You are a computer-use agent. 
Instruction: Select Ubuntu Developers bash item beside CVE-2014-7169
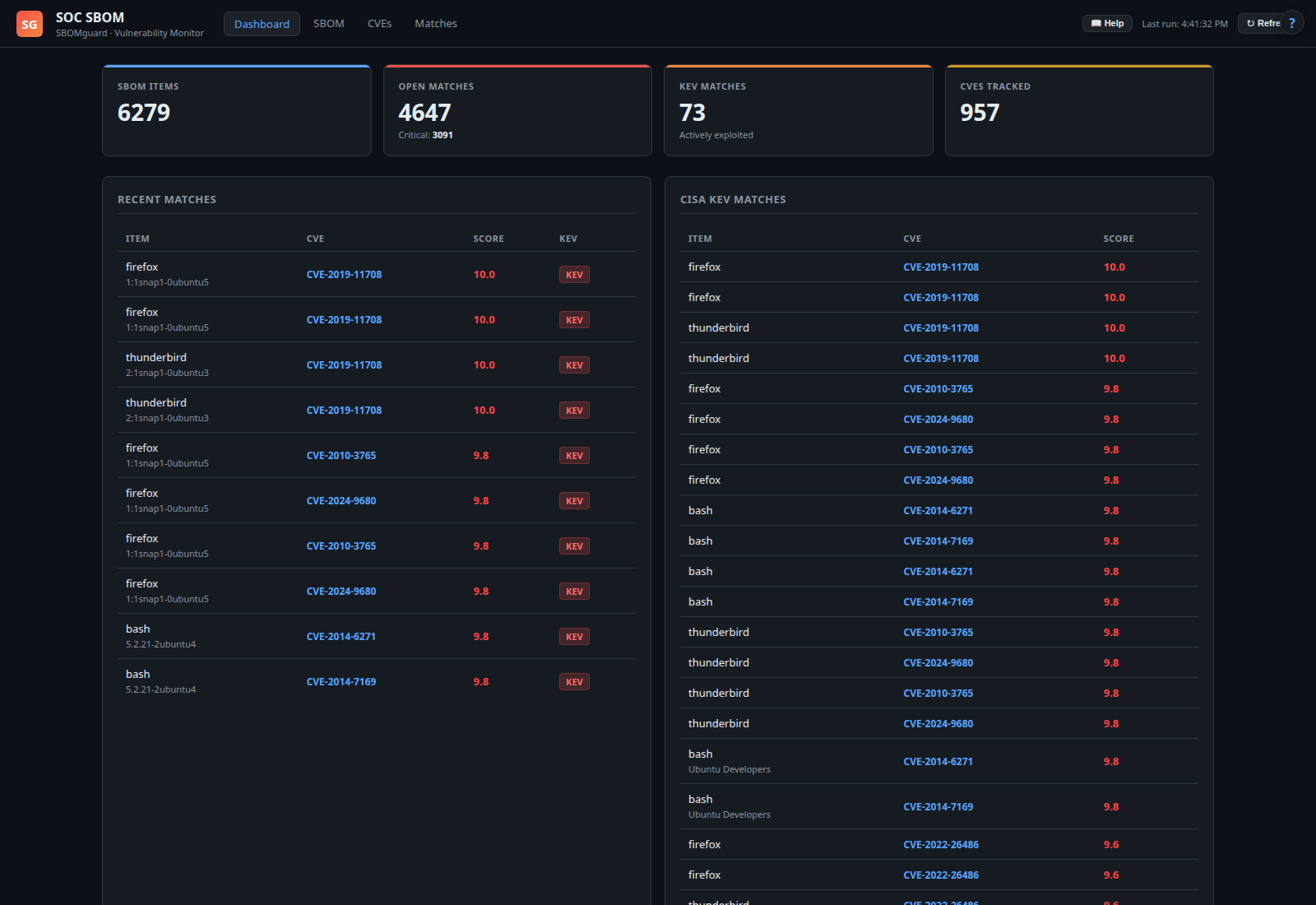click(730, 806)
